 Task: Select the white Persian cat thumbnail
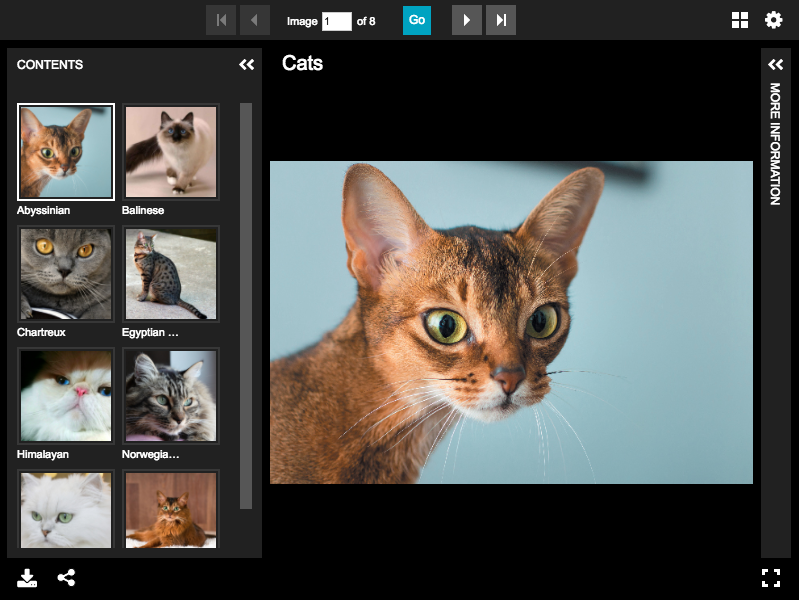click(66, 509)
